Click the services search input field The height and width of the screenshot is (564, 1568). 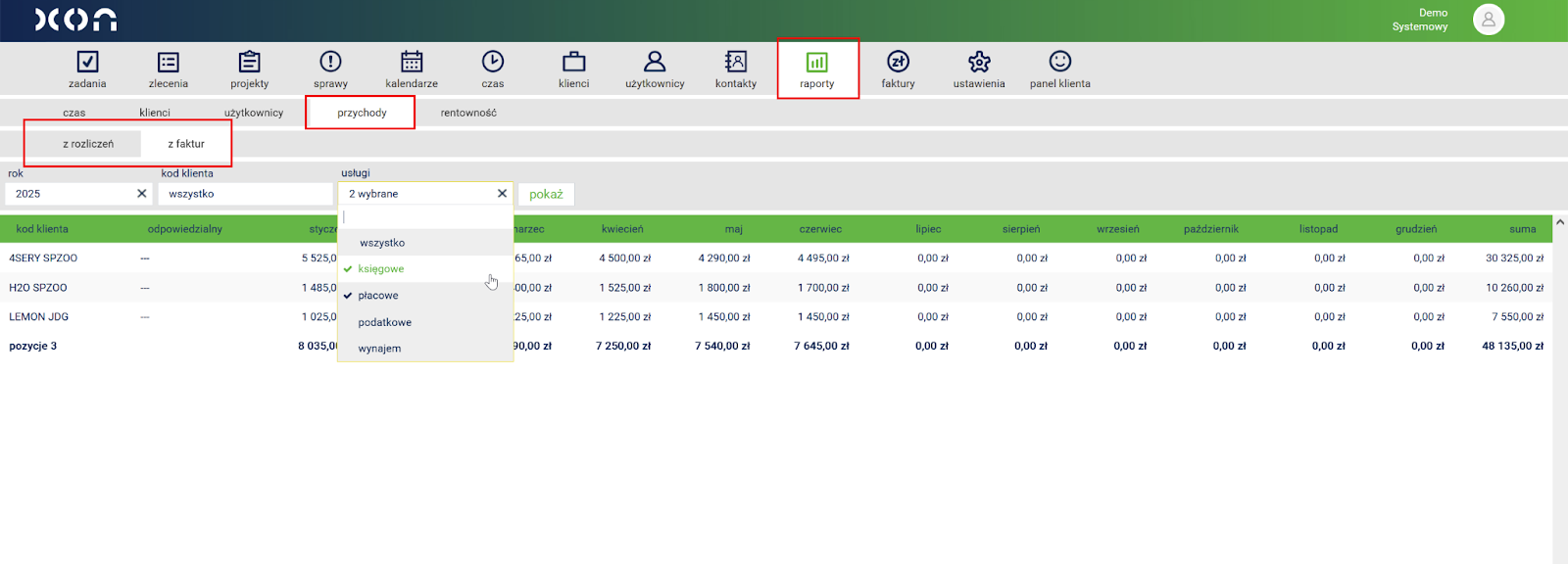coord(425,217)
